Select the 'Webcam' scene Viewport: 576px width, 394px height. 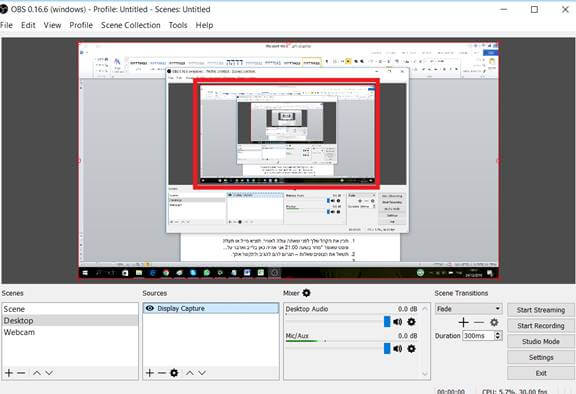(x=70, y=332)
